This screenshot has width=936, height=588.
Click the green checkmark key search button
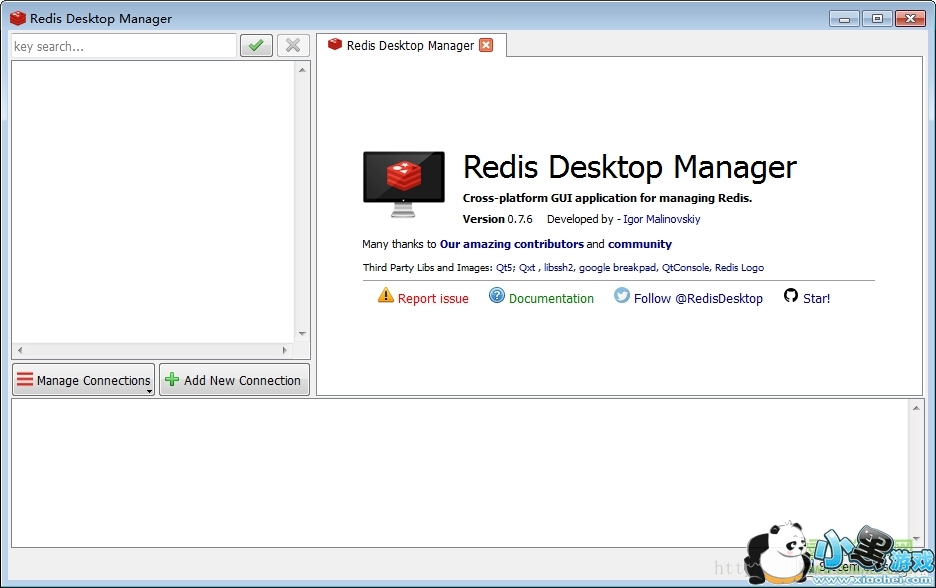[x=256, y=46]
